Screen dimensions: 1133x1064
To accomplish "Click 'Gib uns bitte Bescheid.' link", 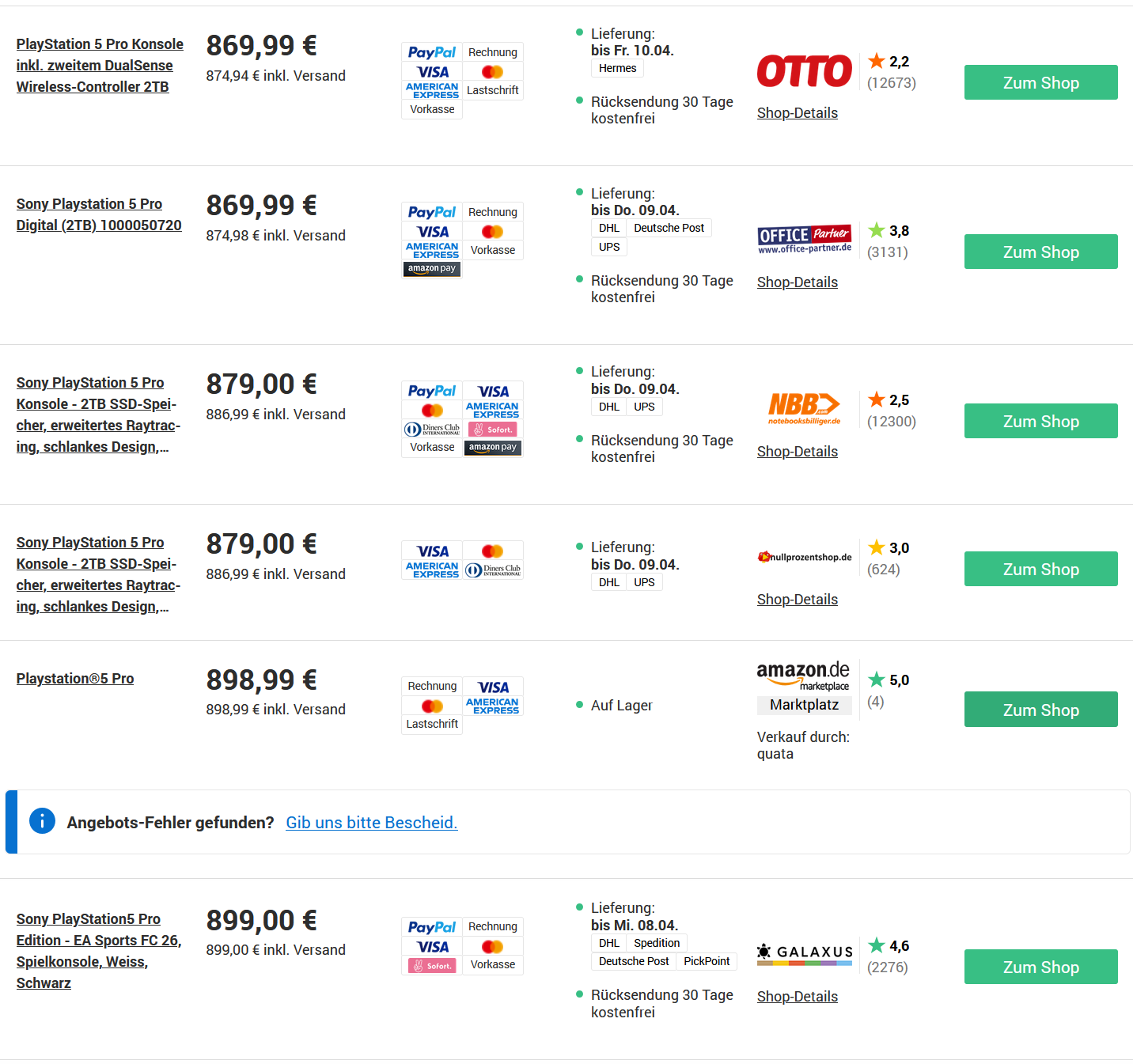I will [x=371, y=823].
